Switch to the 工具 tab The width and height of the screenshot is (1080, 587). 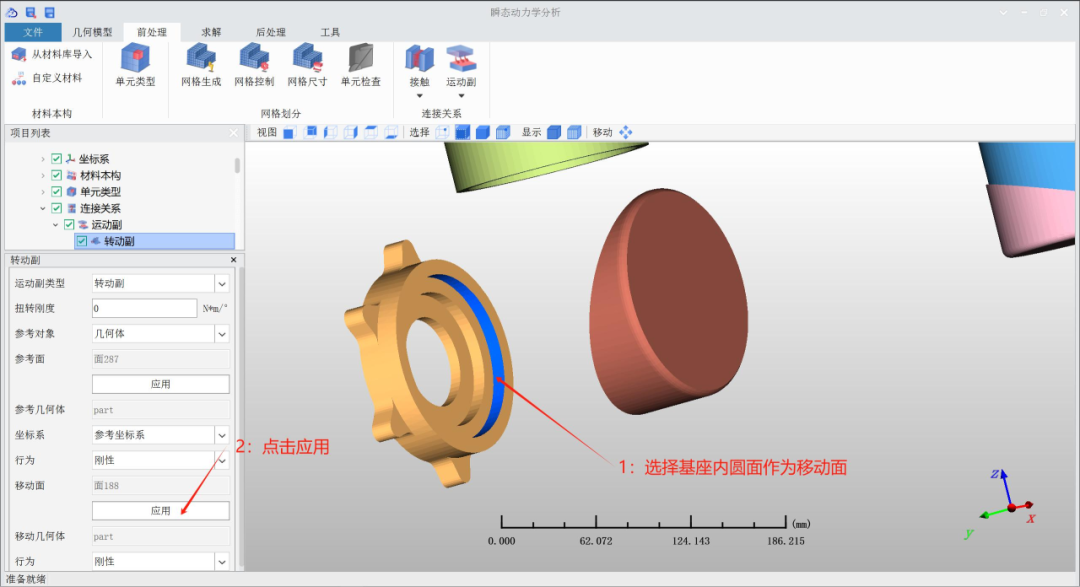[x=330, y=32]
